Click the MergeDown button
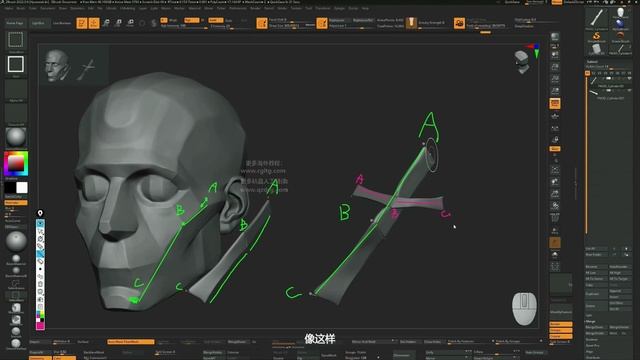 coord(596,327)
